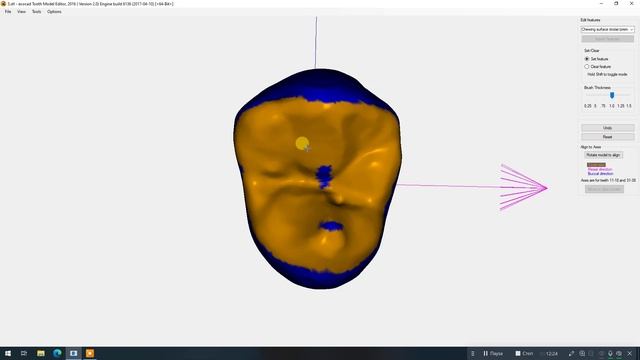This screenshot has height=360, width=640.
Task: Click the Reset button
Action: coord(607,137)
